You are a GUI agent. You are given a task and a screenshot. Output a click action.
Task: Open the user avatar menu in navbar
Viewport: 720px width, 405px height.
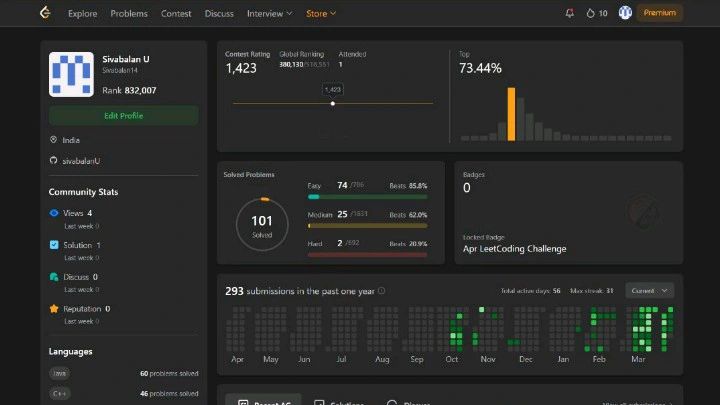(x=625, y=12)
